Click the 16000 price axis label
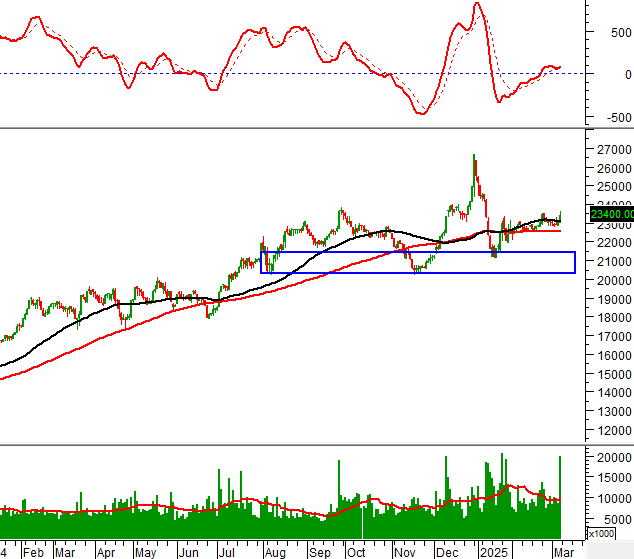 pos(614,355)
